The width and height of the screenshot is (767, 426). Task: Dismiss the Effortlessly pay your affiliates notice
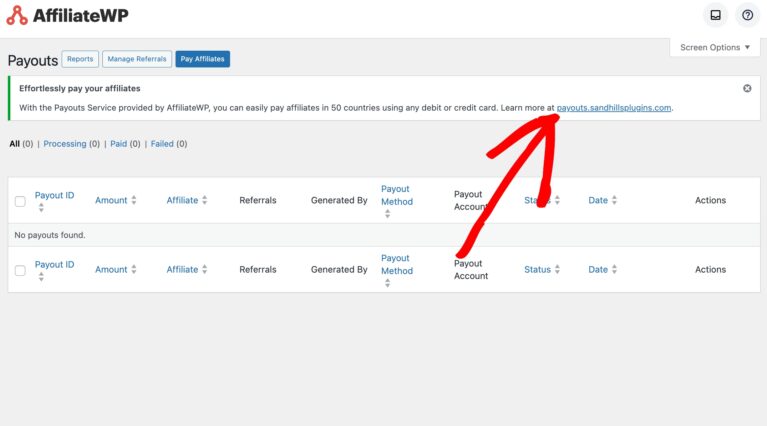(747, 89)
